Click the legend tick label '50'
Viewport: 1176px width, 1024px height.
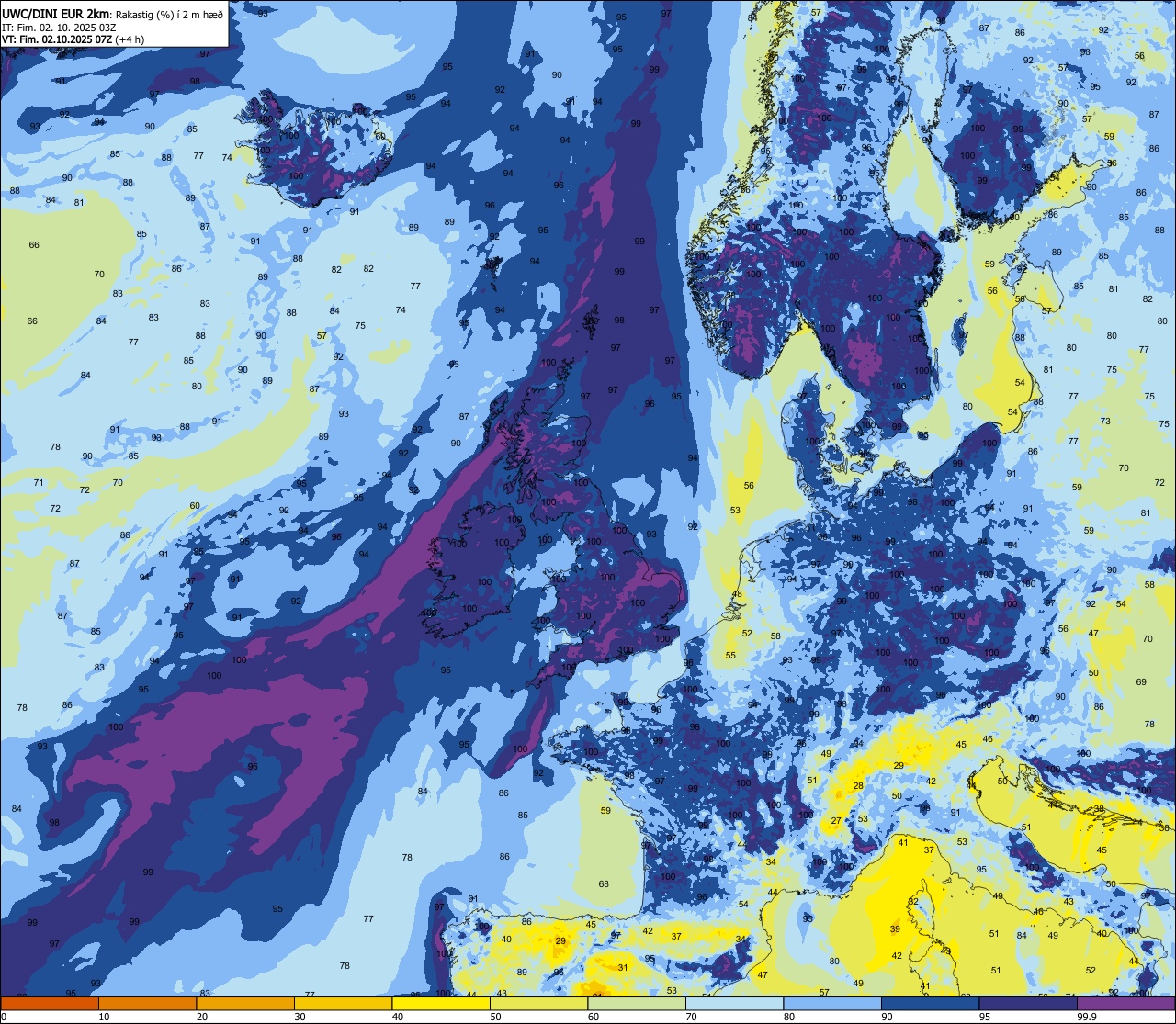coord(495,1017)
